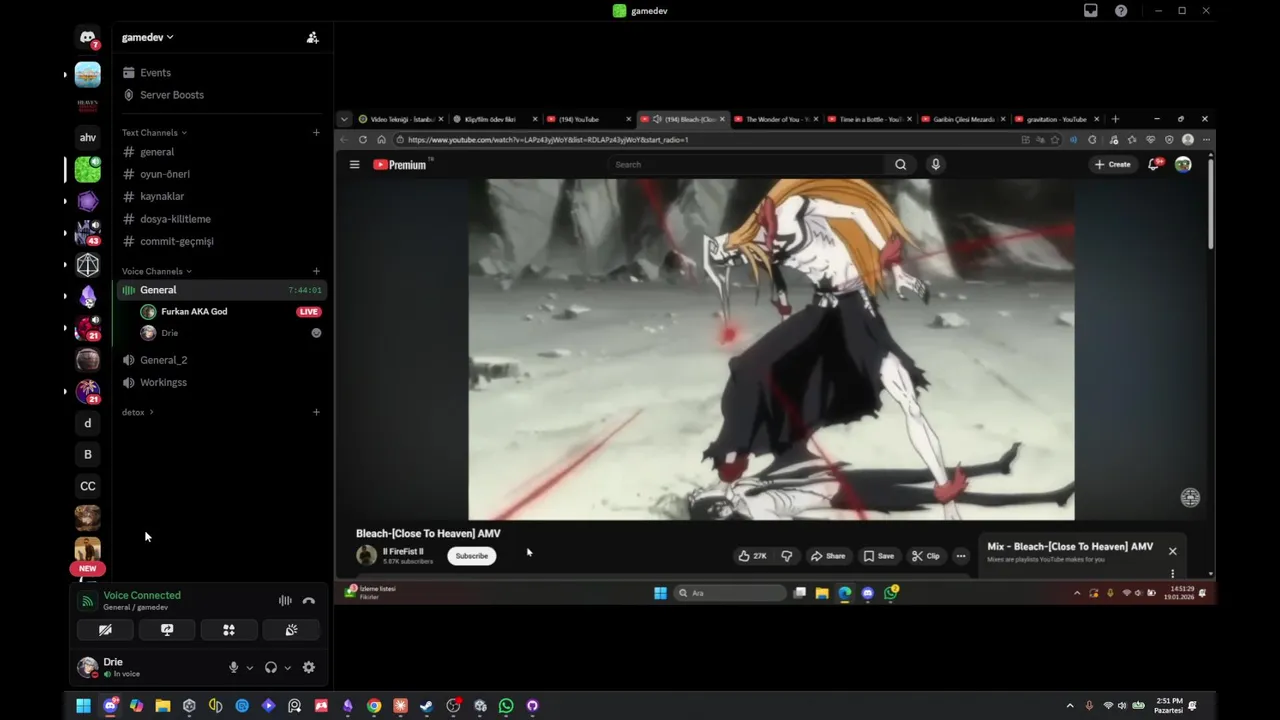Click Voice Connected status text

pyautogui.click(x=142, y=595)
